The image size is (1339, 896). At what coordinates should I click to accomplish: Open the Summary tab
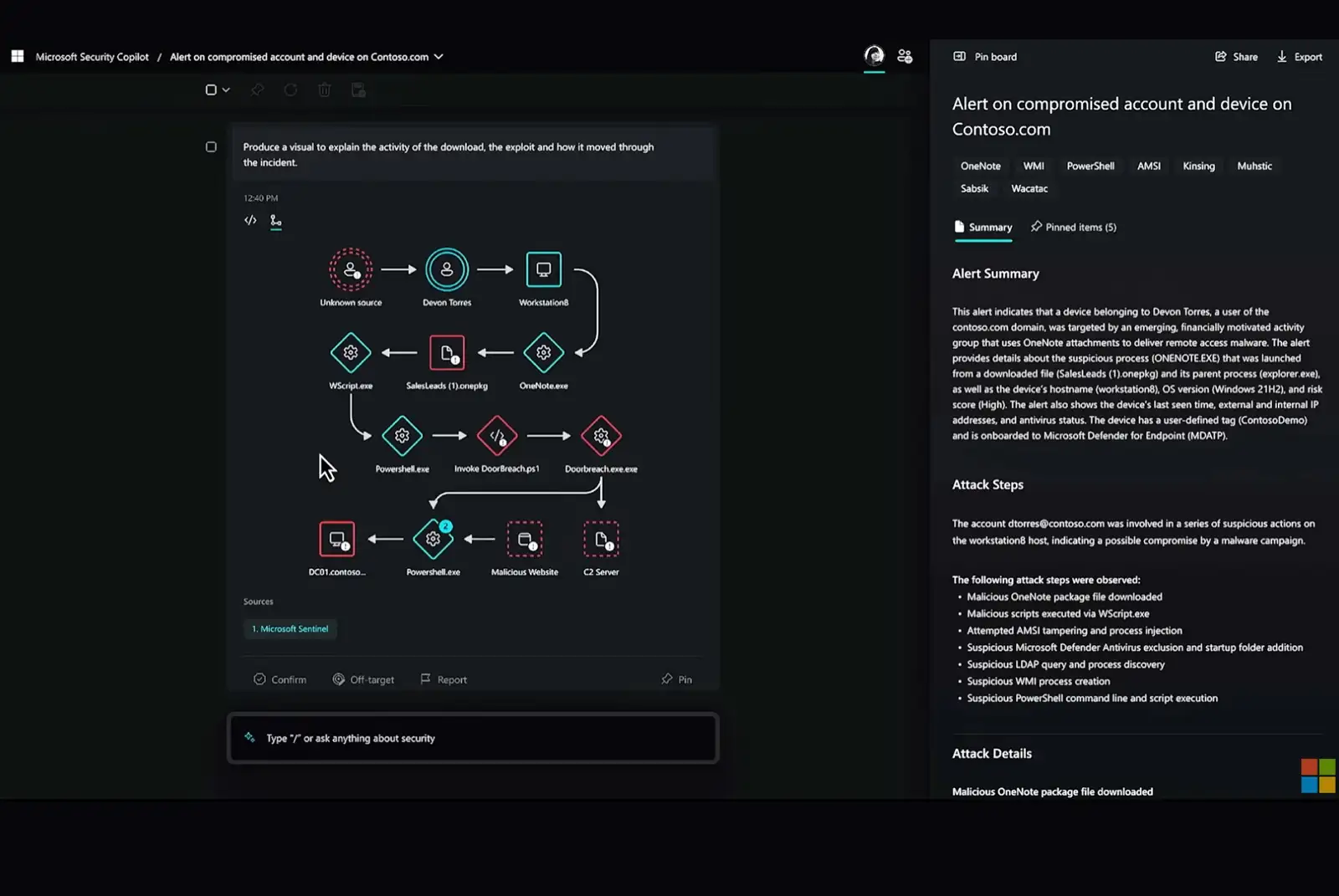click(983, 227)
